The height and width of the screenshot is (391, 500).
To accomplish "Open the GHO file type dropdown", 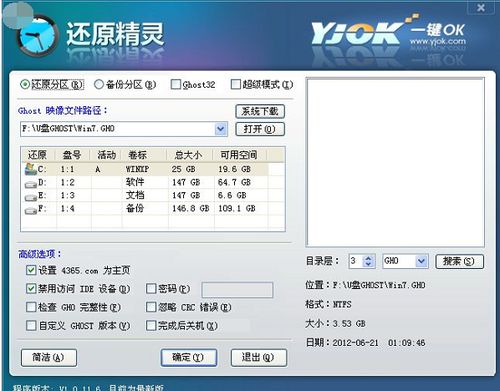I will 421,261.
